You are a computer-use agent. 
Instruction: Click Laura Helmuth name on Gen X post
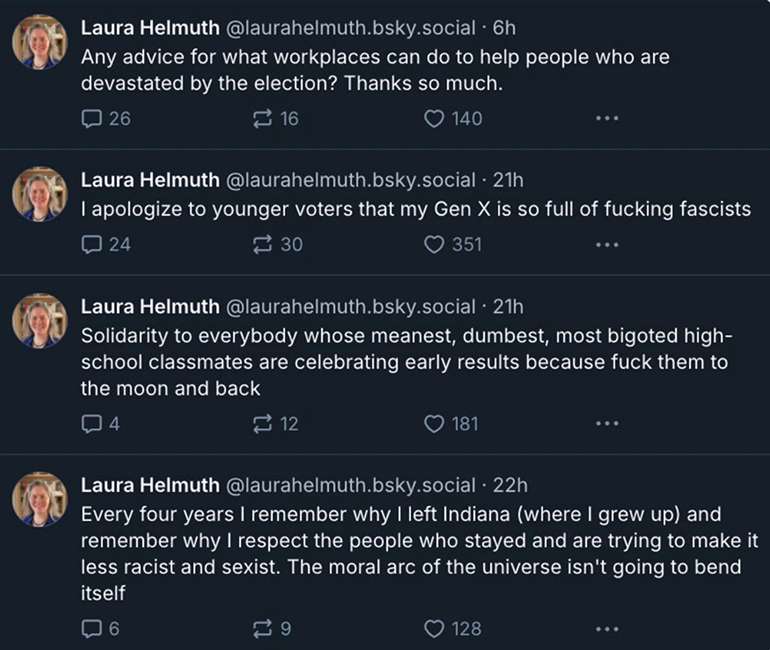coord(150,180)
